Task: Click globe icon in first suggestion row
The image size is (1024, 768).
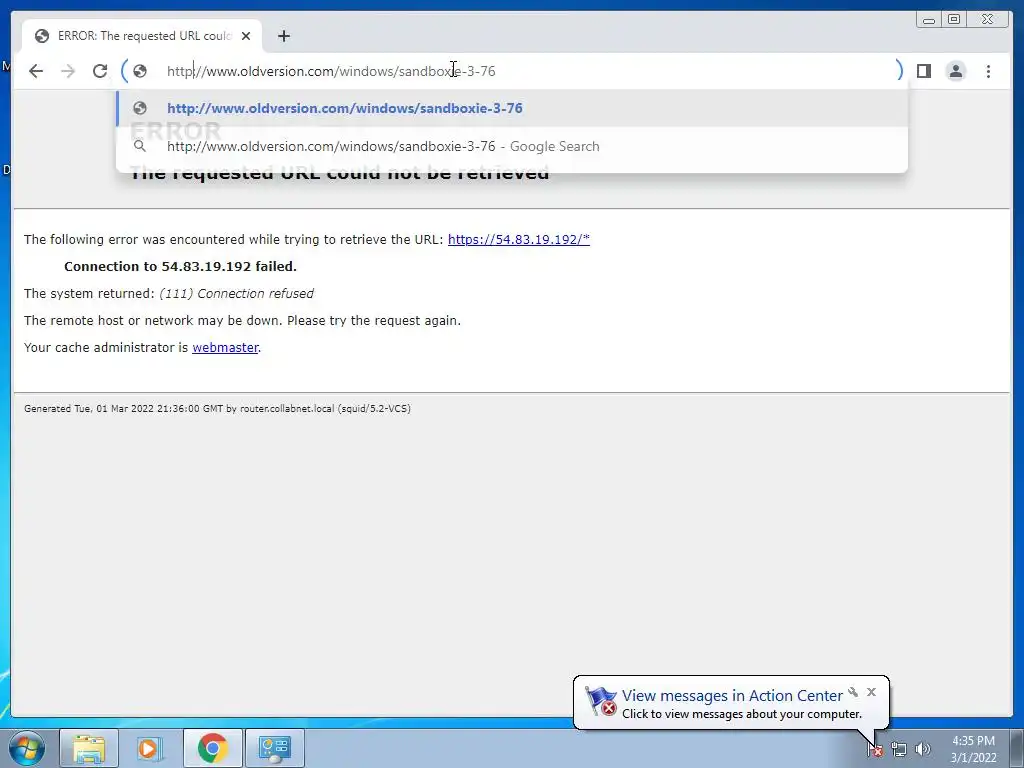Action: point(140,108)
